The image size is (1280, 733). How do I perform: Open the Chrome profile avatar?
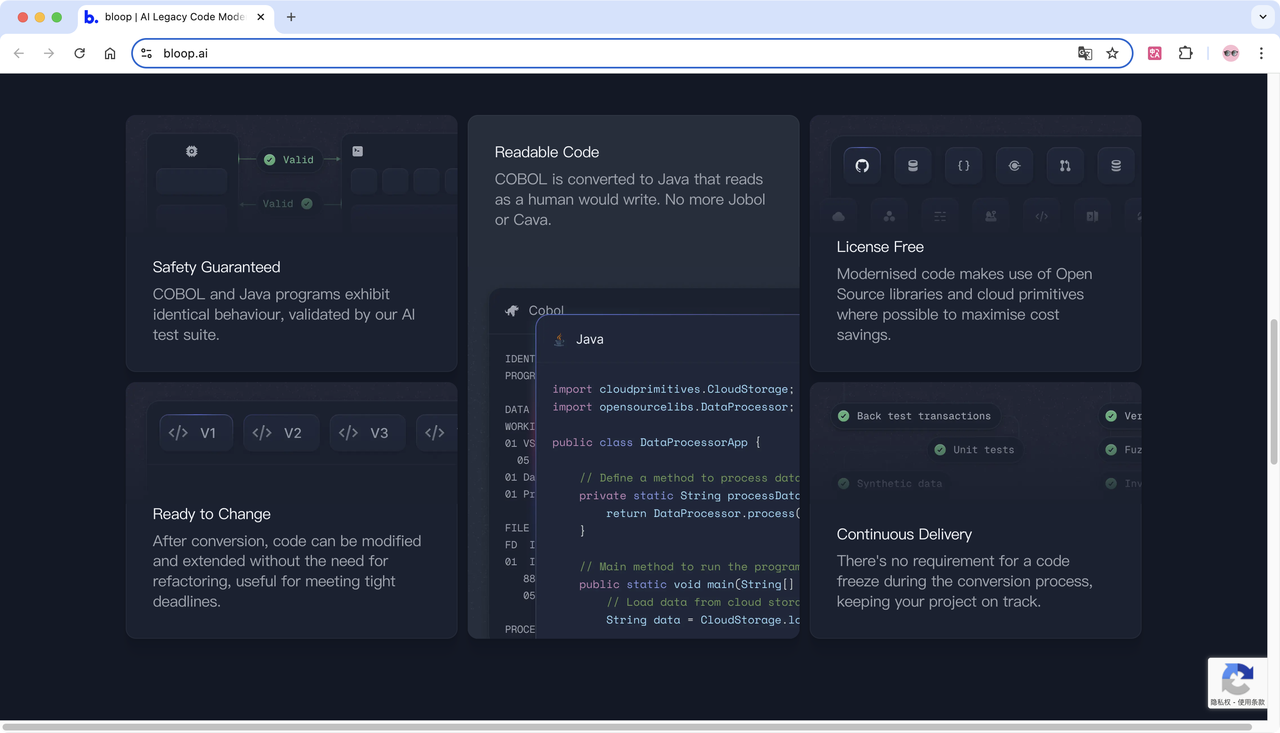coord(1231,53)
